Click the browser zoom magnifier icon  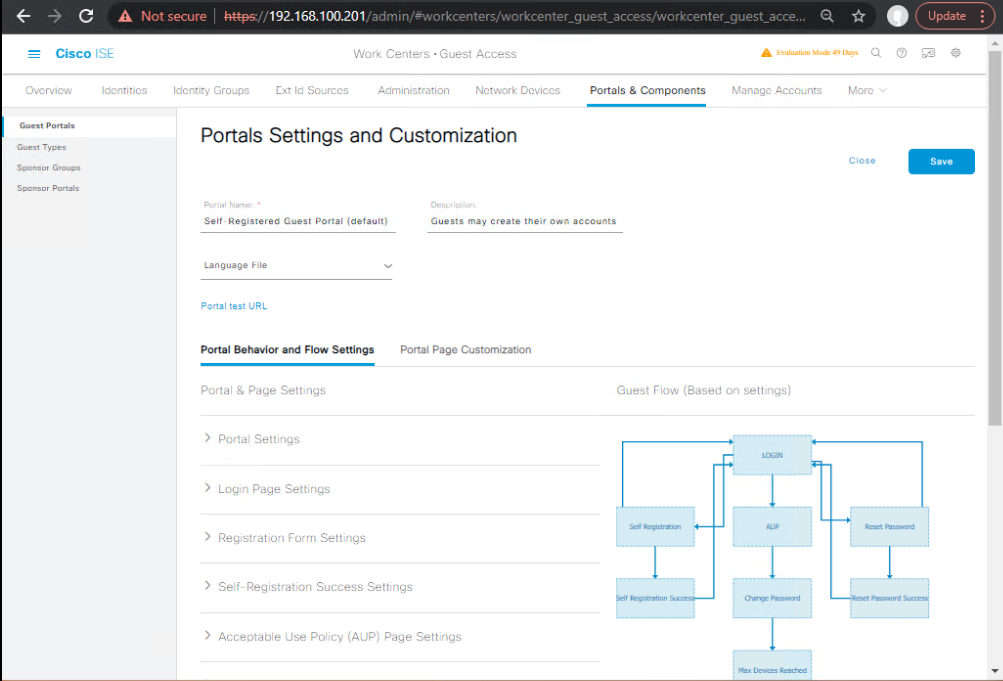(x=827, y=16)
